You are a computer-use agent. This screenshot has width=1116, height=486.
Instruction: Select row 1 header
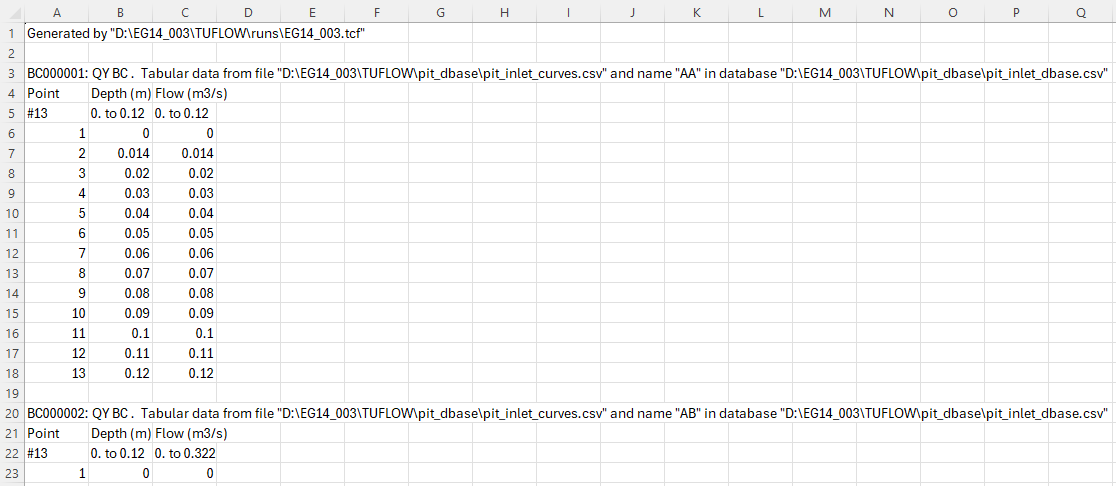tap(11, 33)
